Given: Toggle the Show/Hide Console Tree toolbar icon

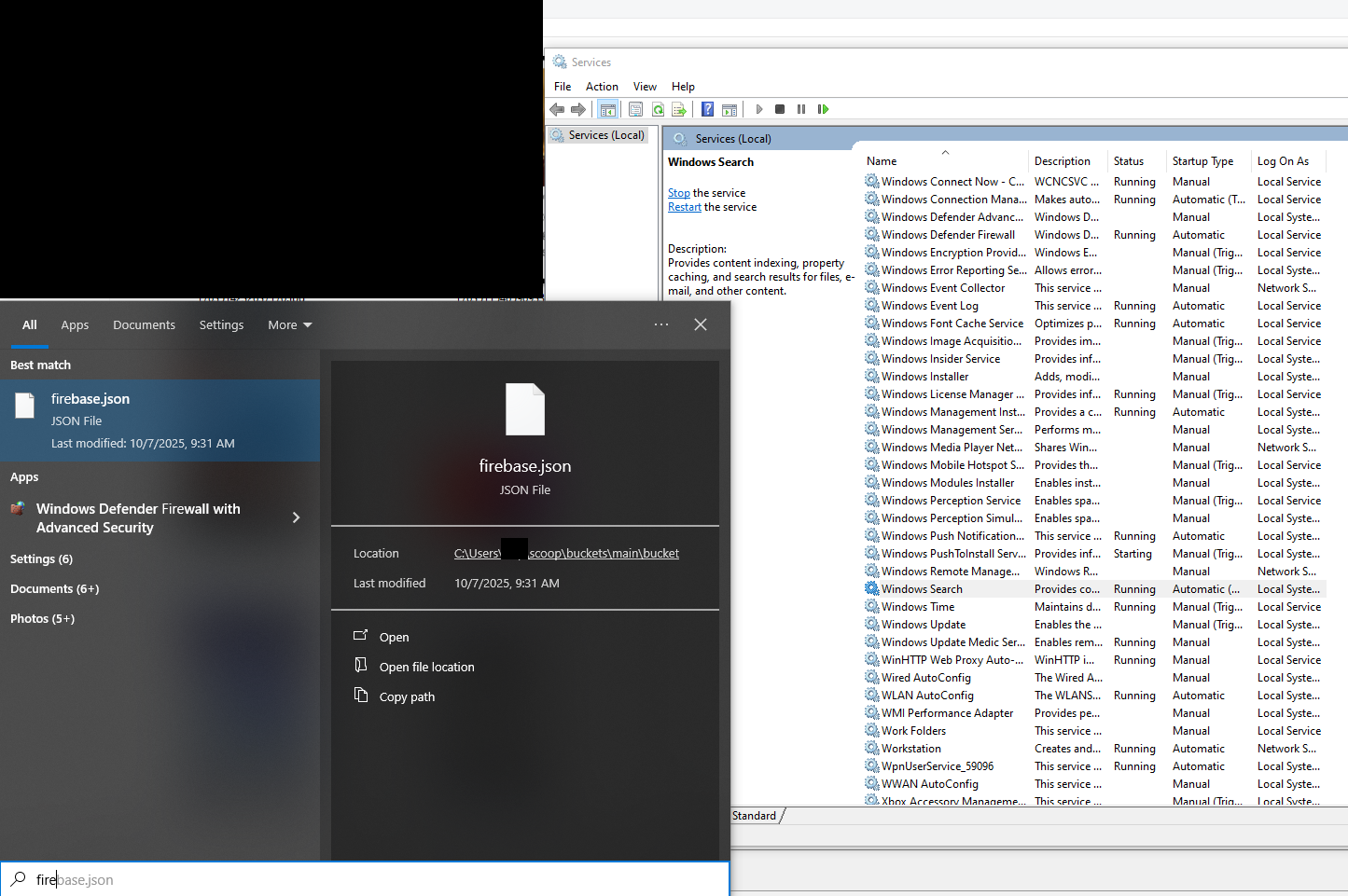Looking at the screenshot, I should [x=607, y=109].
